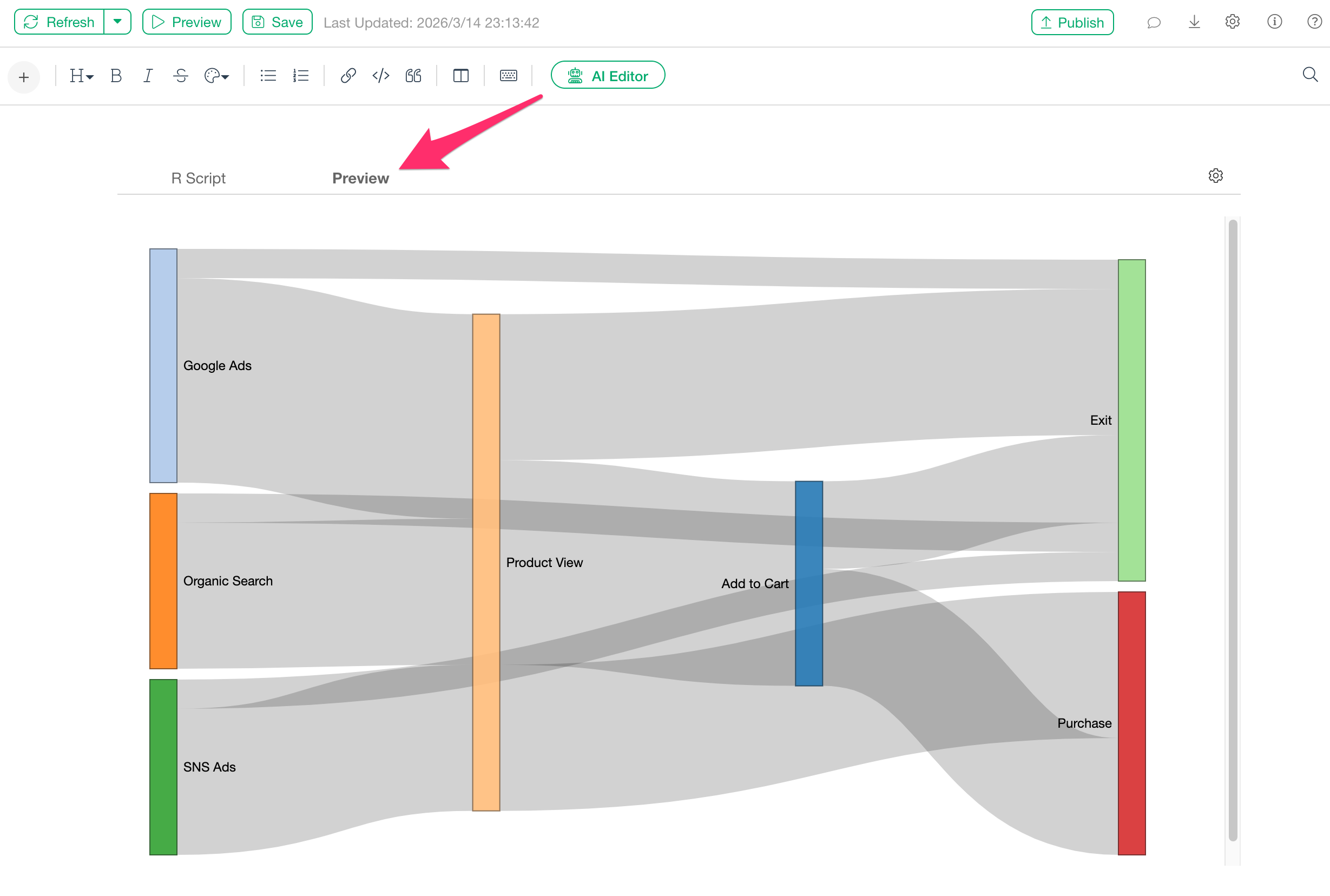The image size is (1330, 896).
Task: Open keyboard shortcuts icon
Action: (x=508, y=75)
